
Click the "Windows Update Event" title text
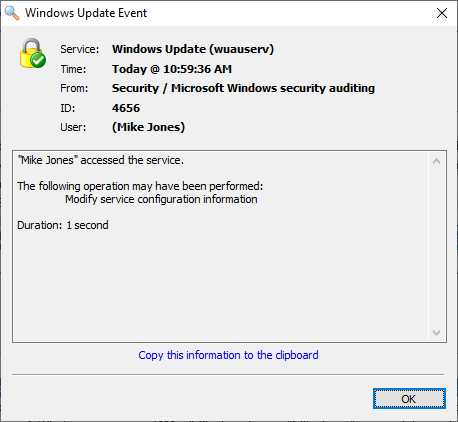pos(86,13)
